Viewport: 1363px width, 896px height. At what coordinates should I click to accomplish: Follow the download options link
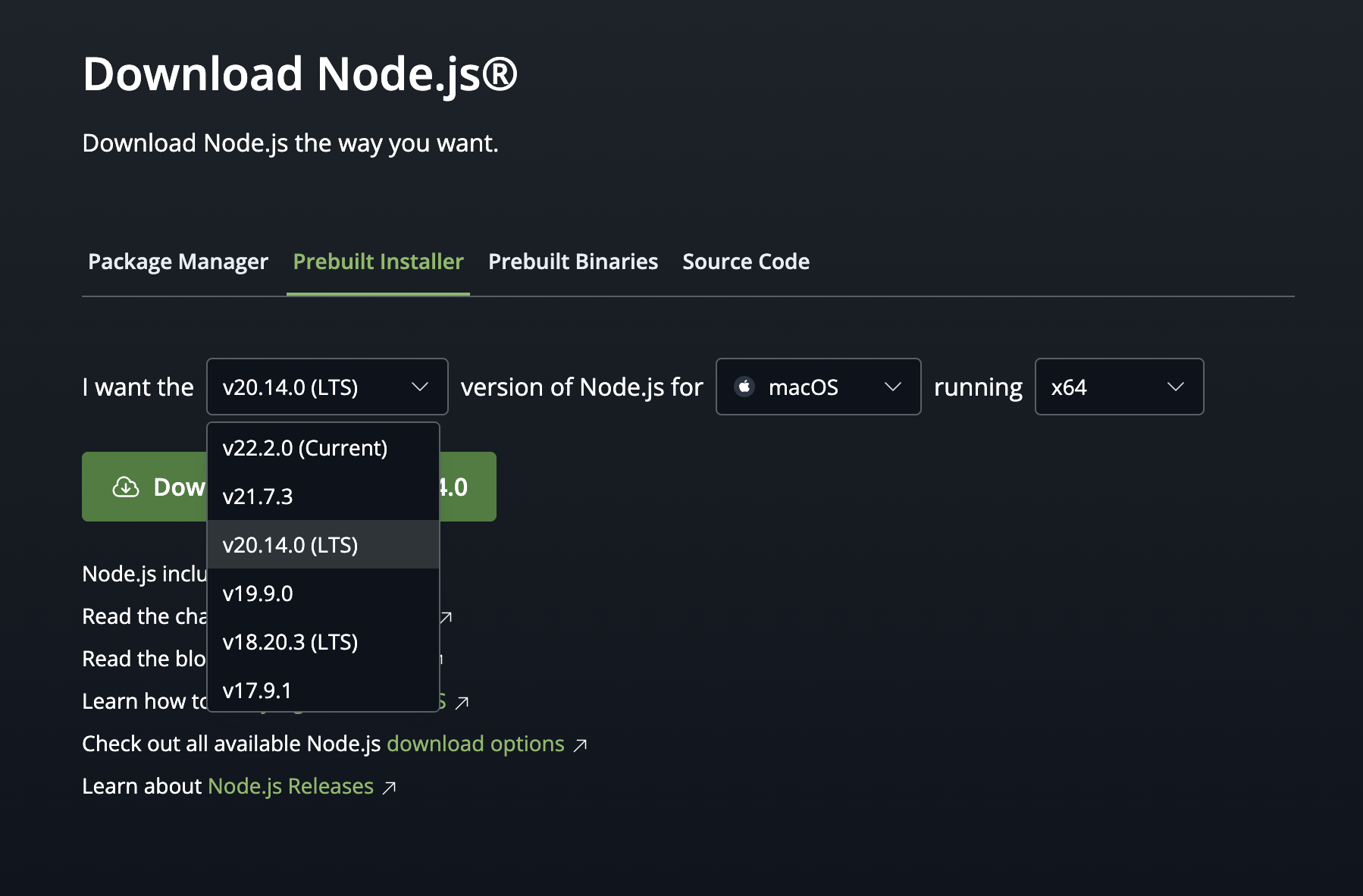click(475, 744)
